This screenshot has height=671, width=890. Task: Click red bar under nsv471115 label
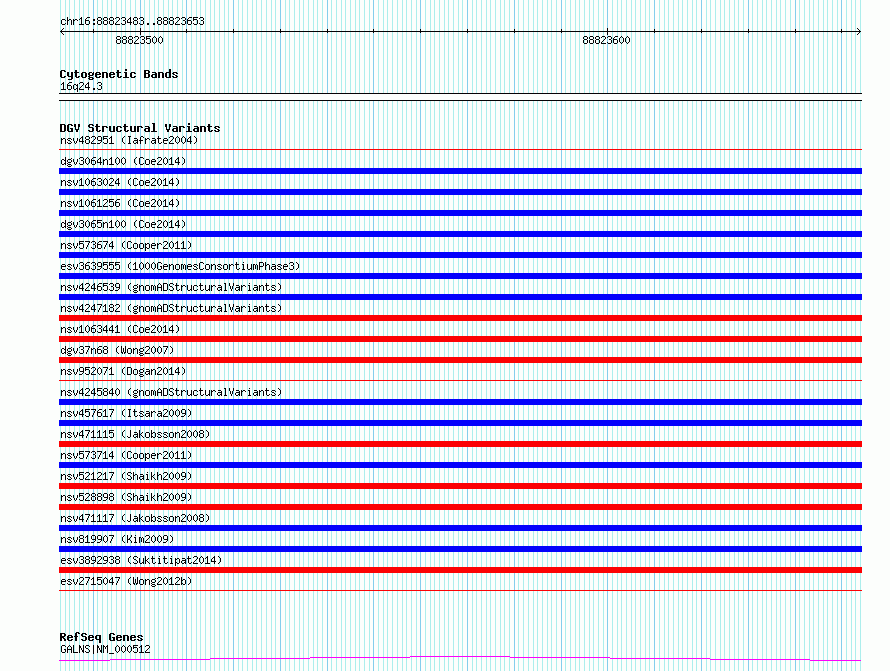coord(460,444)
